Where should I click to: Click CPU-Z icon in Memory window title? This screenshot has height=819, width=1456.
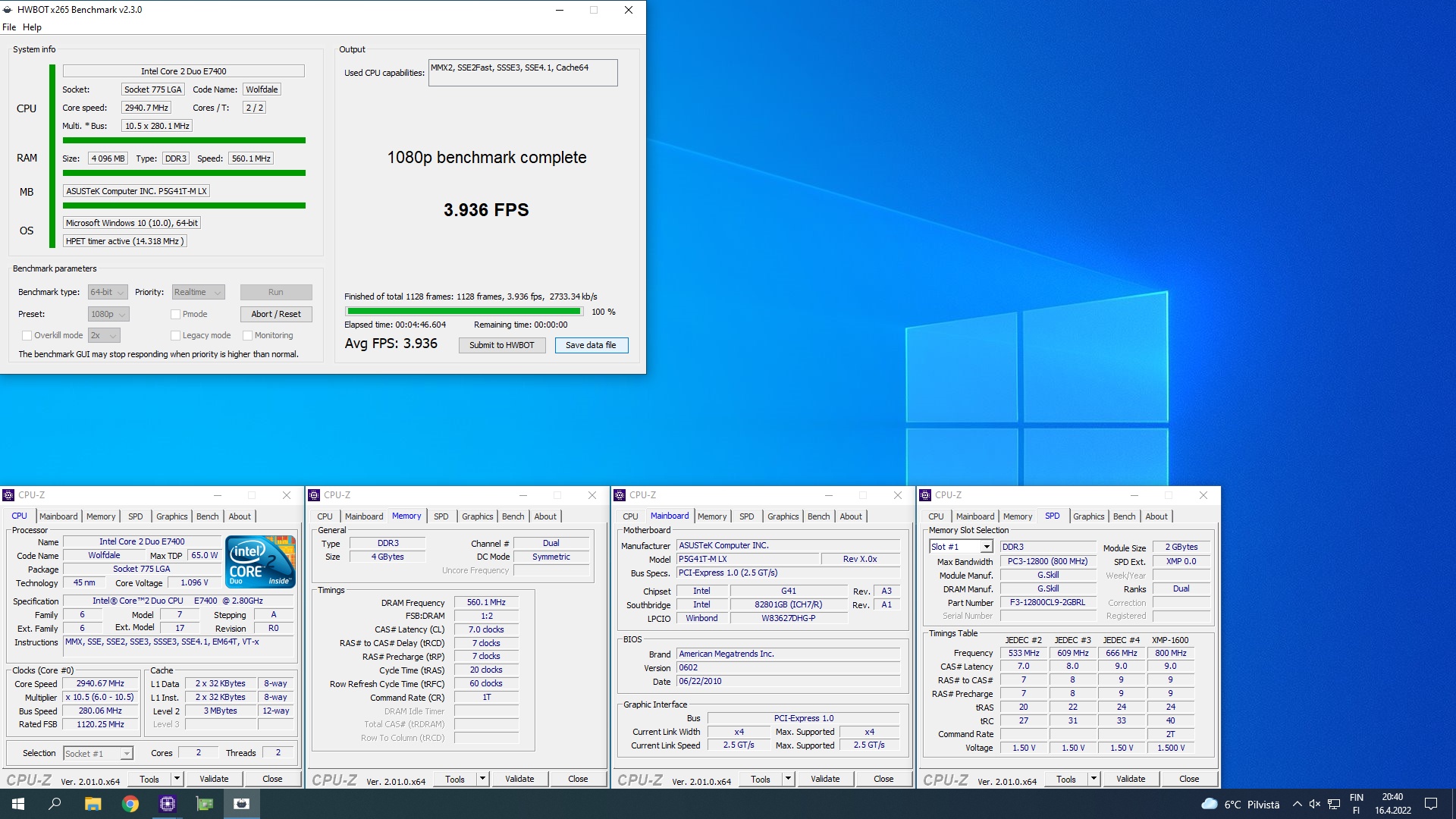pos(315,495)
